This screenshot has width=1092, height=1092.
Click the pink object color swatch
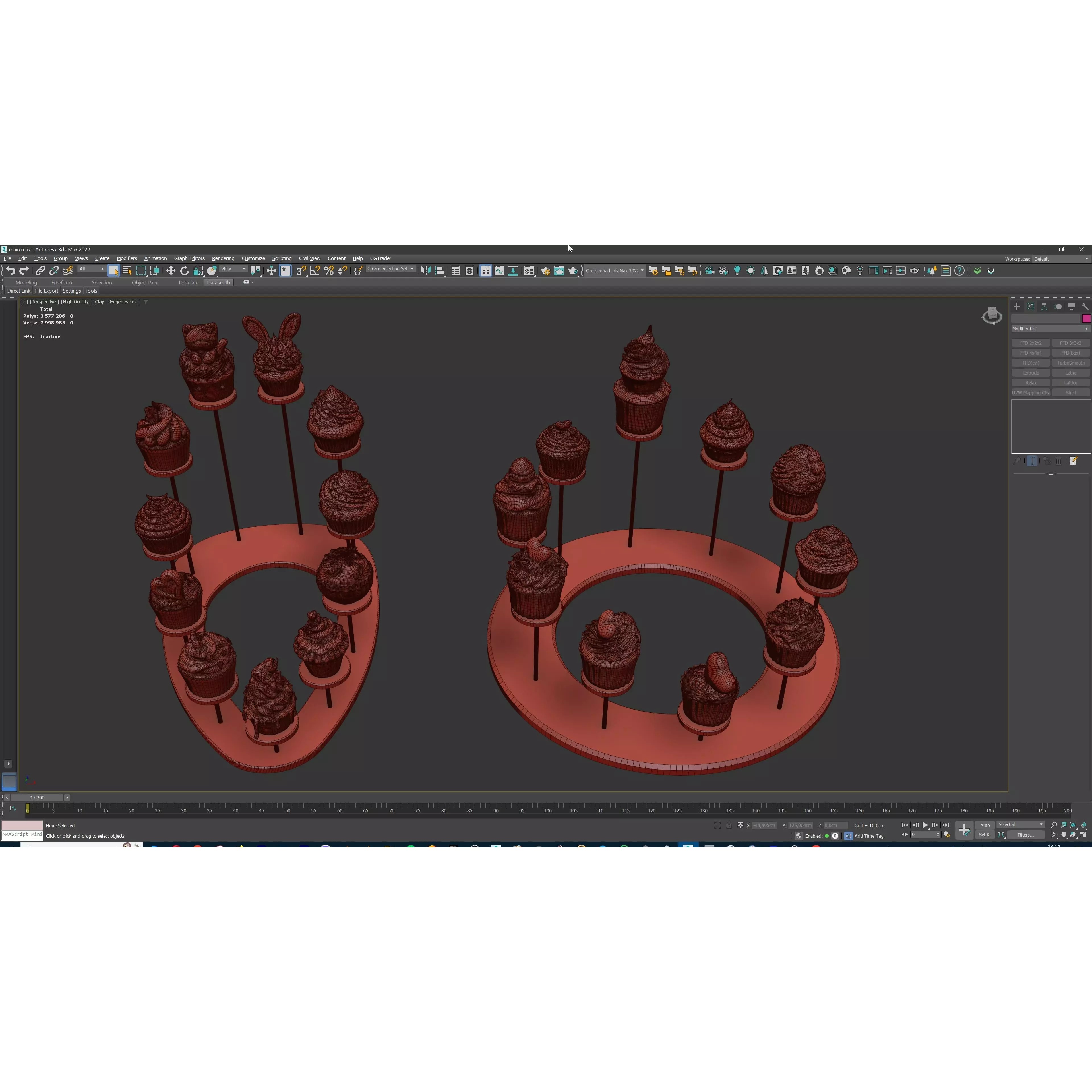[1086, 319]
